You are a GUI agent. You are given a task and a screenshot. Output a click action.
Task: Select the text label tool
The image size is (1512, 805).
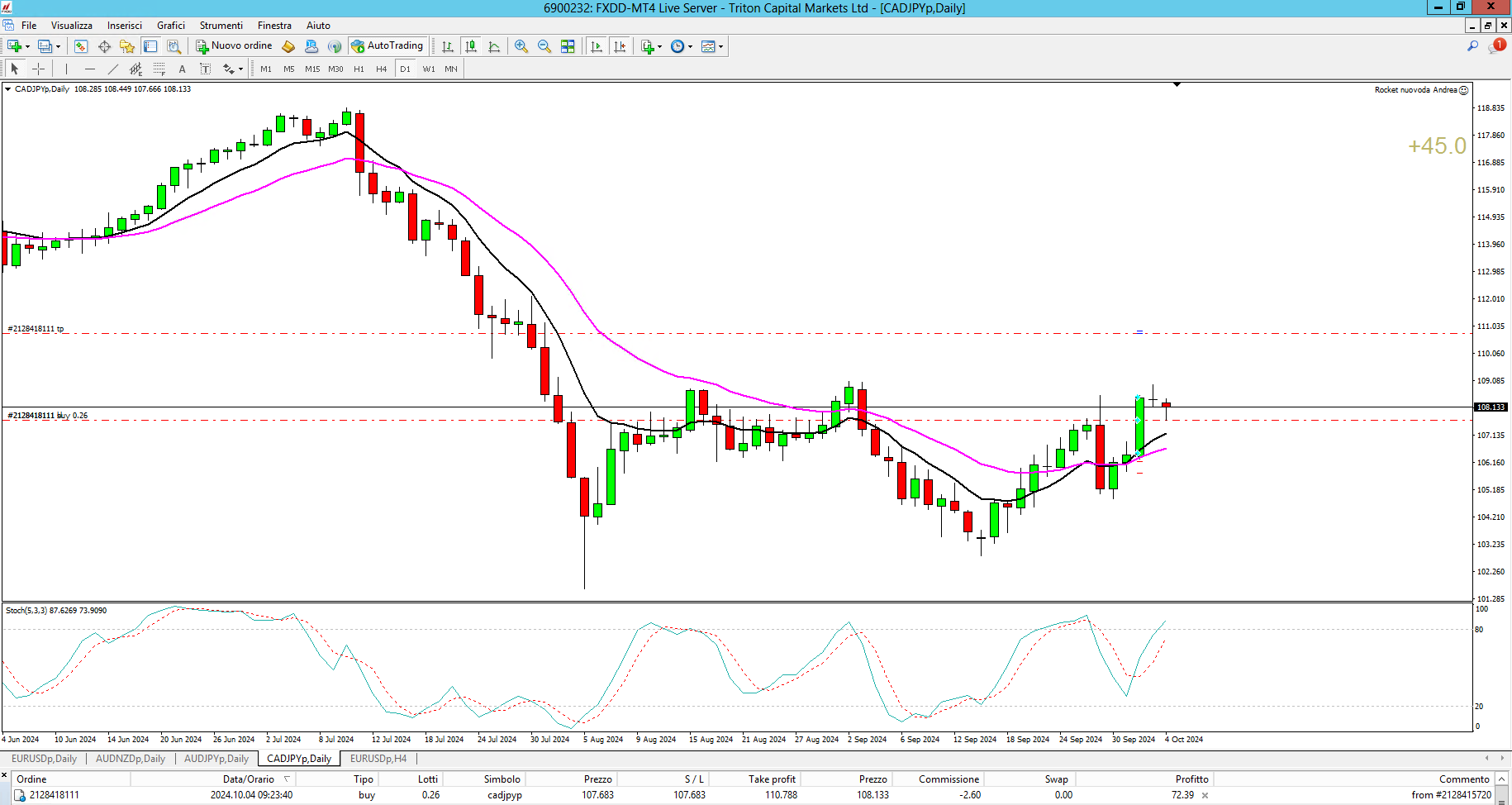(x=205, y=69)
